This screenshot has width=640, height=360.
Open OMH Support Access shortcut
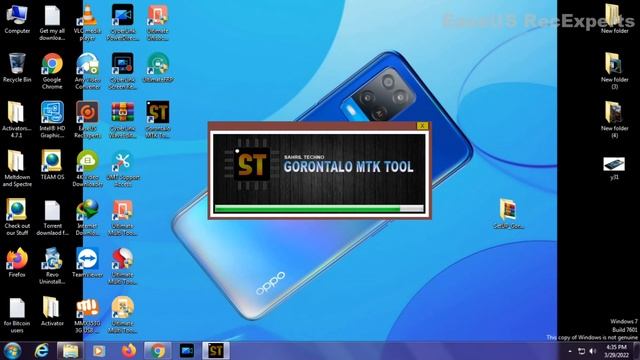pos(122,168)
